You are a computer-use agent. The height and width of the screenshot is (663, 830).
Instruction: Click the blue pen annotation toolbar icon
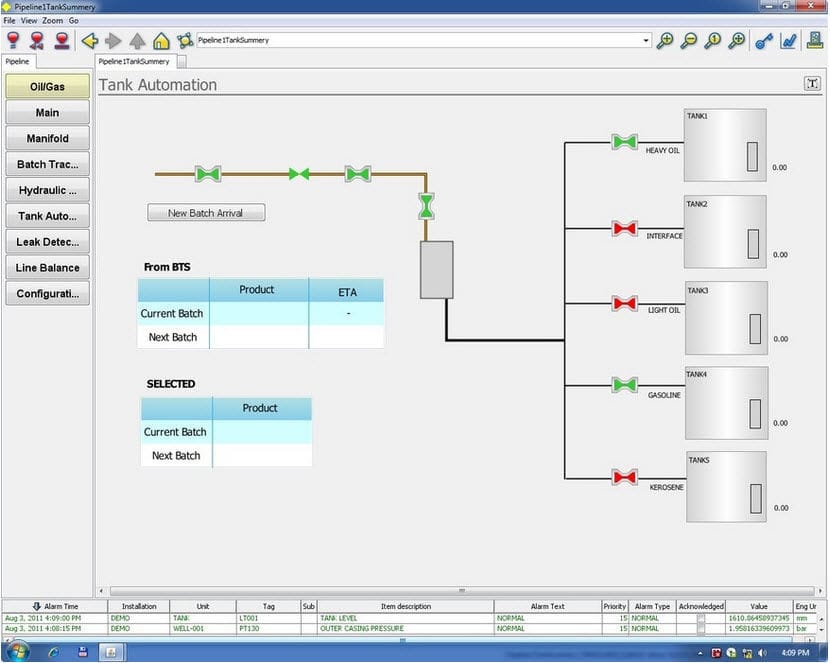click(x=762, y=41)
